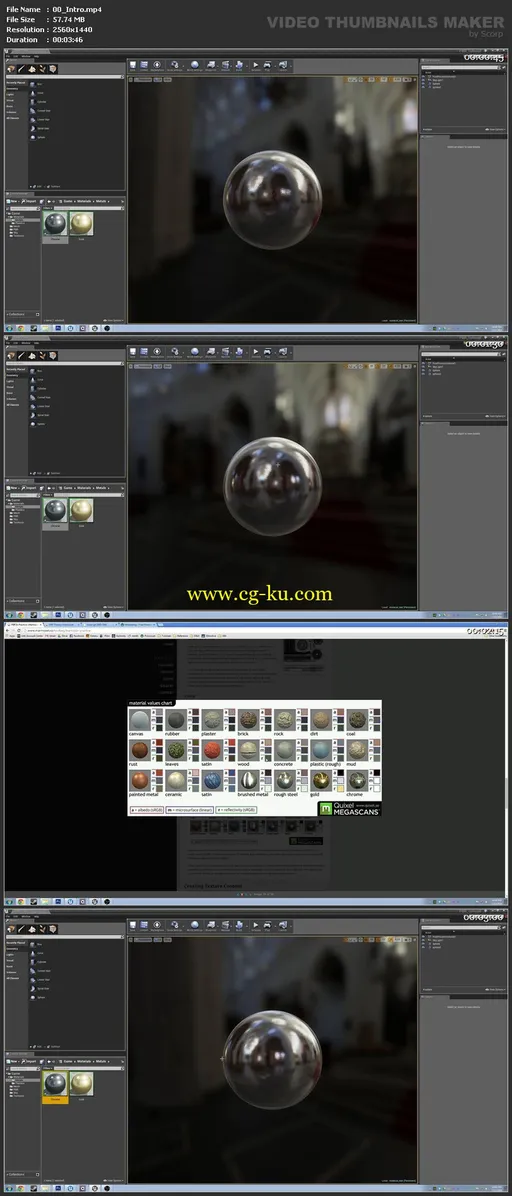
Task: Click canvas material sphere in values chart
Action: (x=138, y=720)
